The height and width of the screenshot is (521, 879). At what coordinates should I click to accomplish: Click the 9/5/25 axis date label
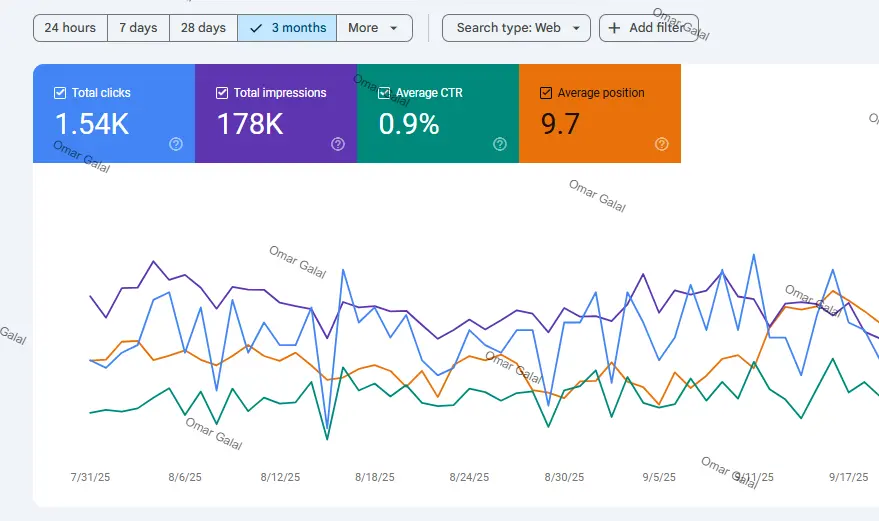click(659, 477)
